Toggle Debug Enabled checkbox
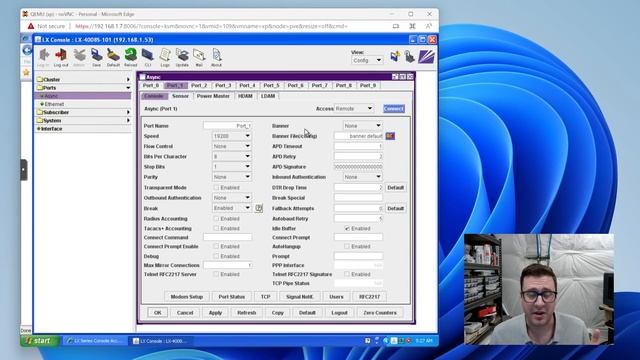Screen dimensions: 640x360 click(x=216, y=256)
